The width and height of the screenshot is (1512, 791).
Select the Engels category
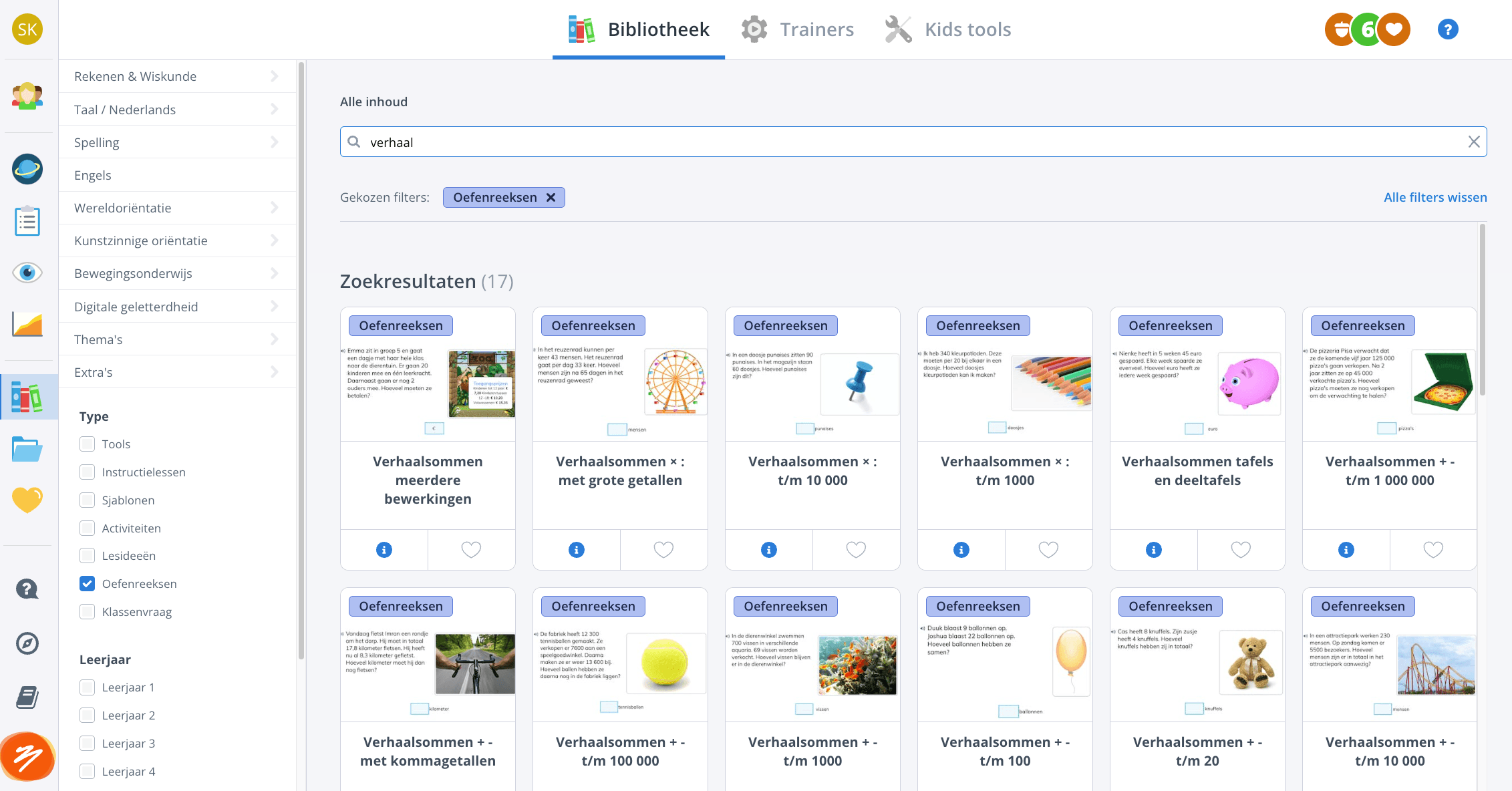pyautogui.click(x=177, y=175)
